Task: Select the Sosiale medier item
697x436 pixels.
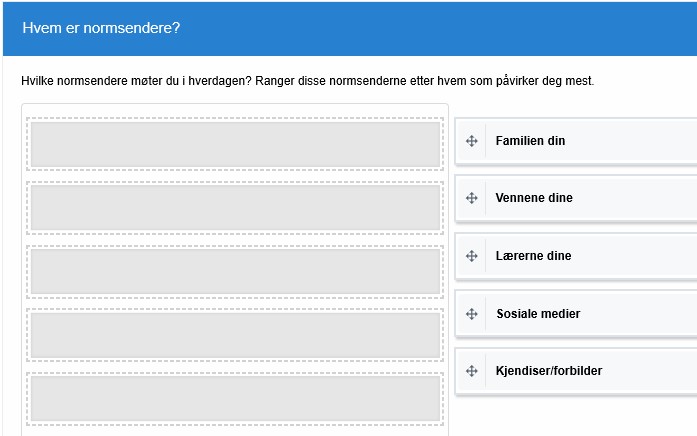Action: 576,314
